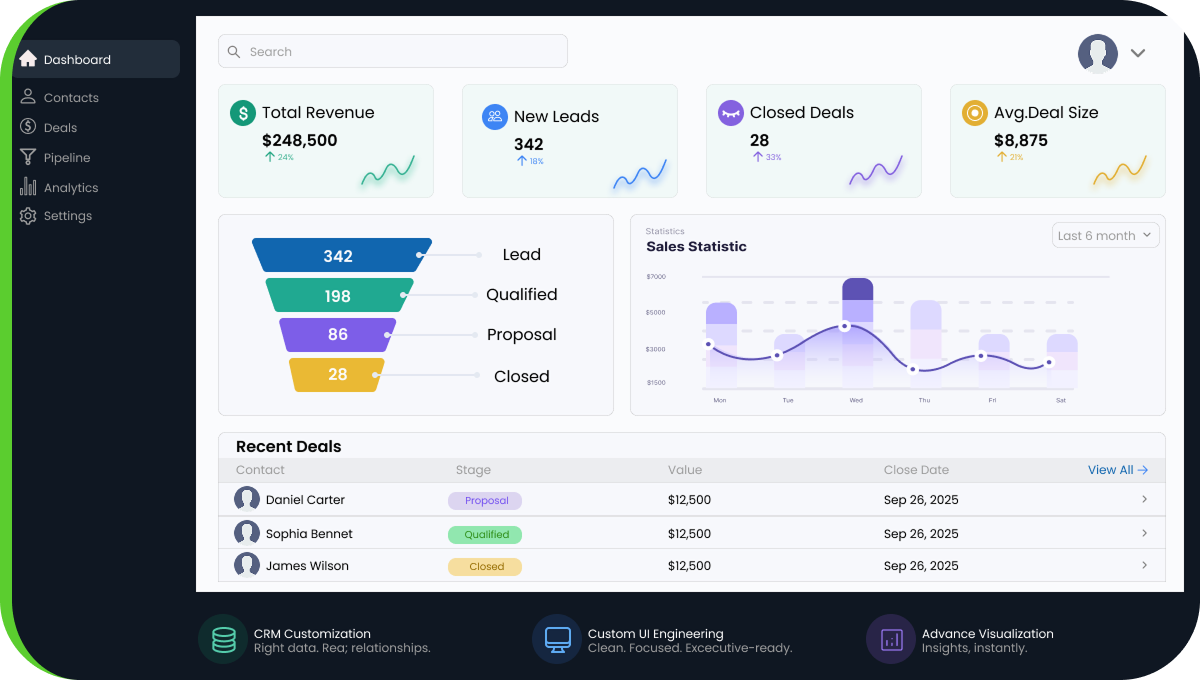
Task: Click the Contact column header
Action: [260, 470]
